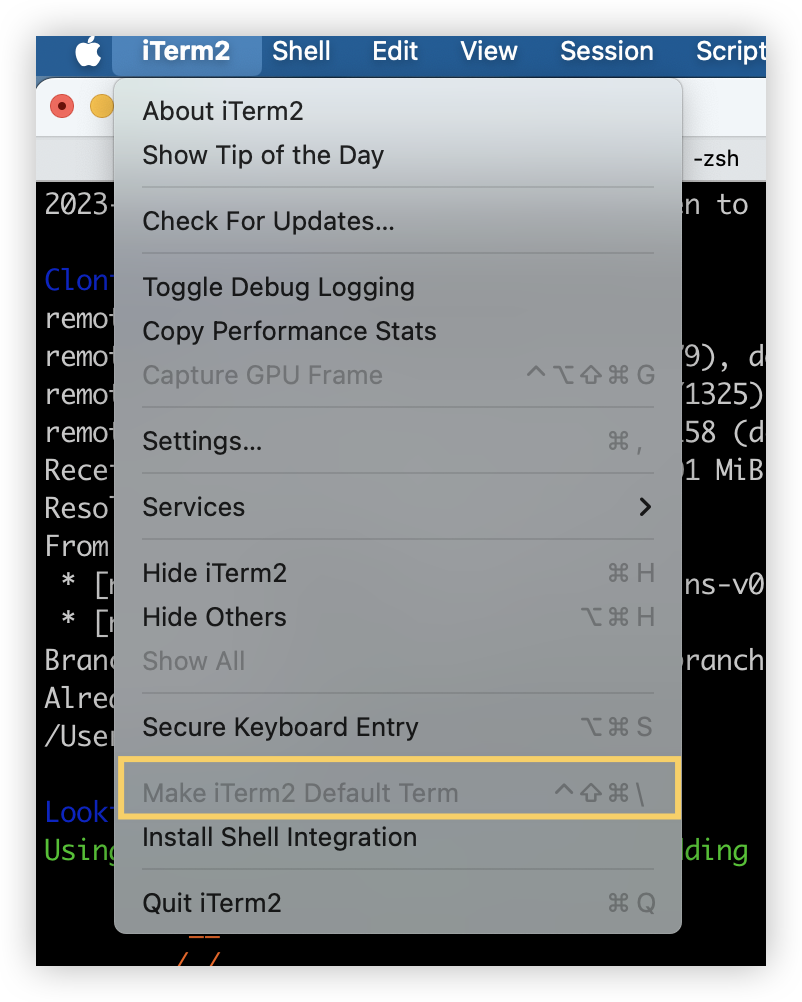Viewport: 802px width, 1002px height.
Task: Select About iTerm2
Action: (223, 111)
